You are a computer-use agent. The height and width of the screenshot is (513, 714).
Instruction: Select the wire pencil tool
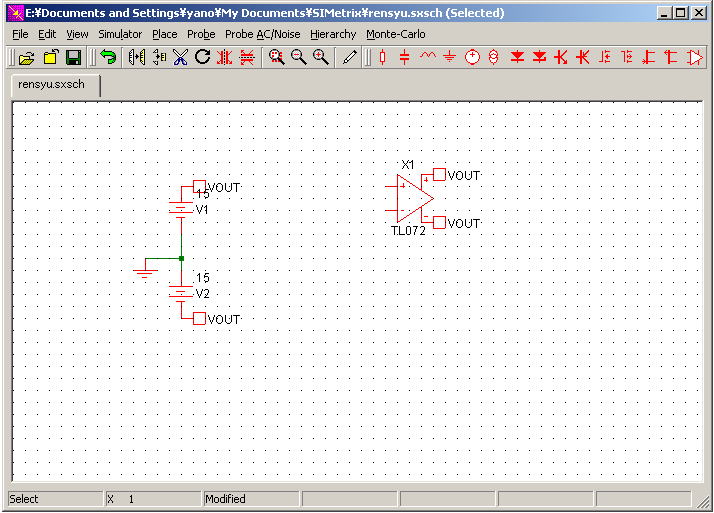click(x=350, y=58)
